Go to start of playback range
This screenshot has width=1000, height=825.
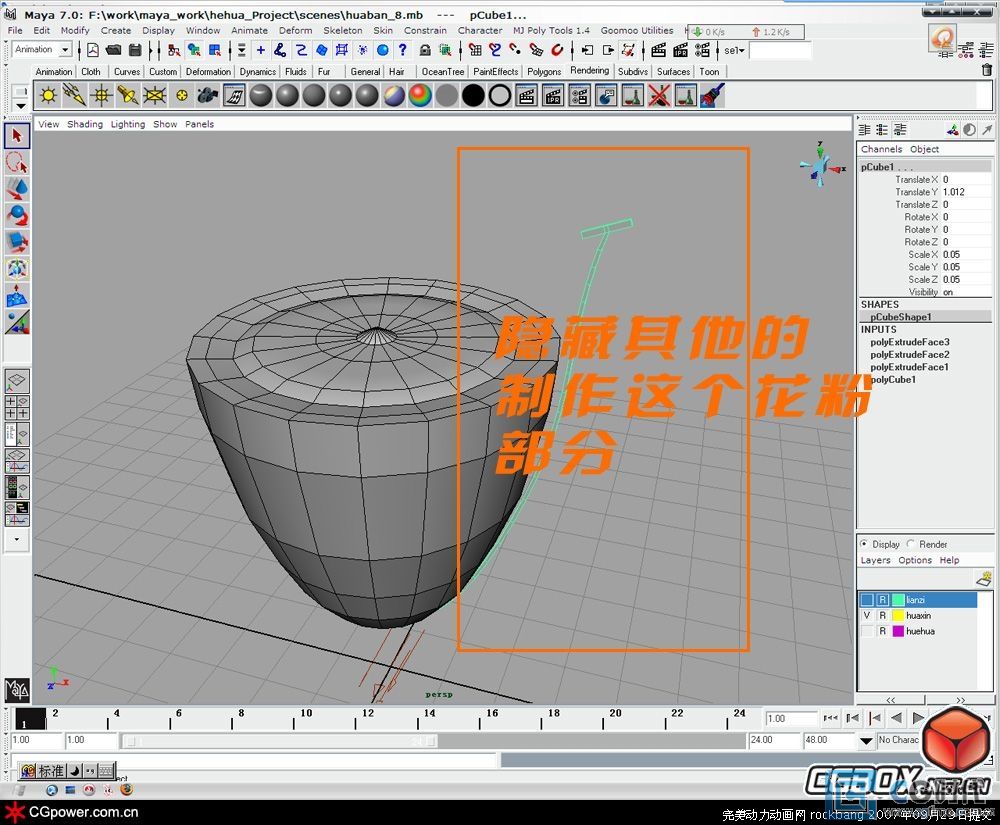[830, 718]
